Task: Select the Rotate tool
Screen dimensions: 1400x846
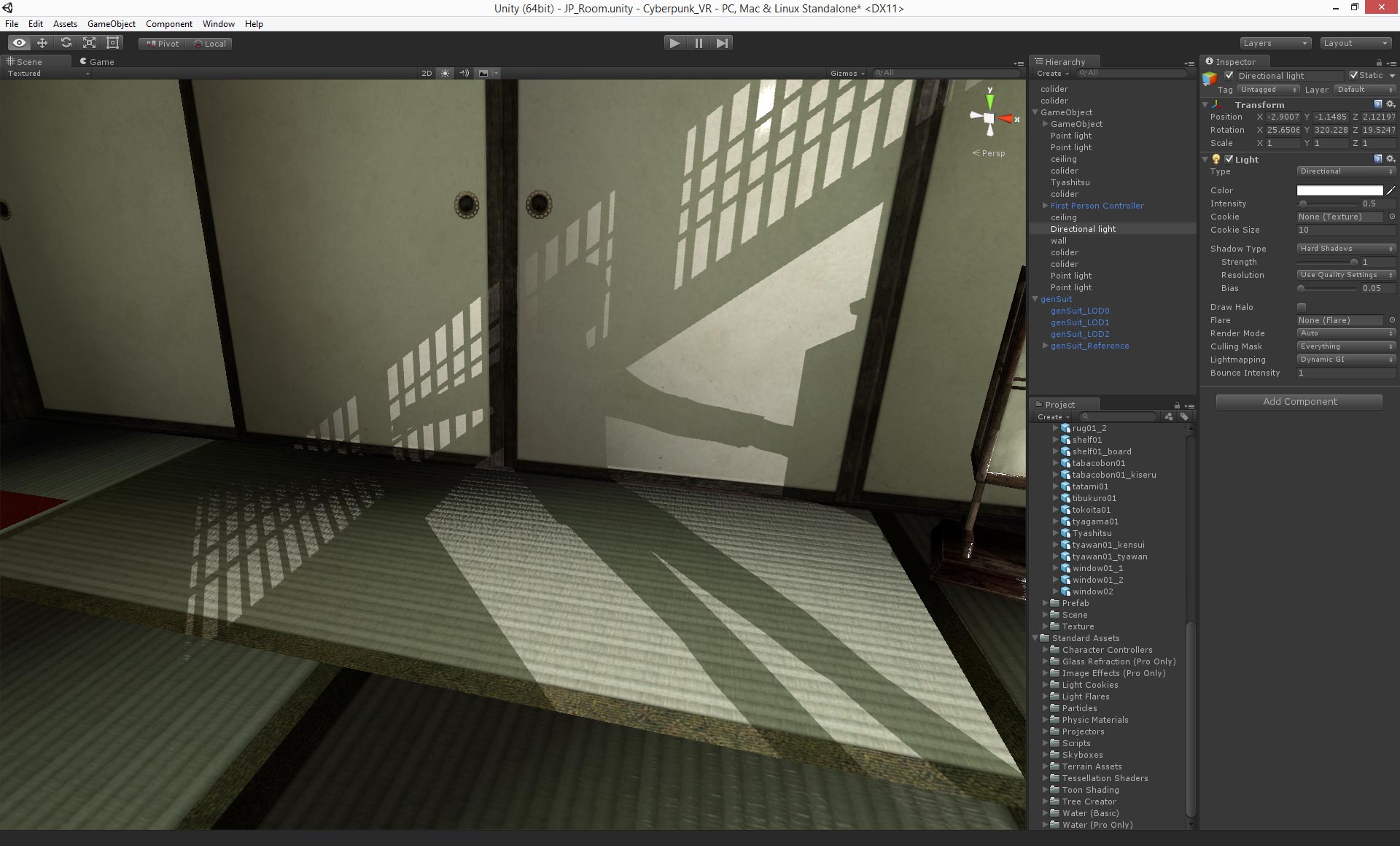Action: coord(66,43)
